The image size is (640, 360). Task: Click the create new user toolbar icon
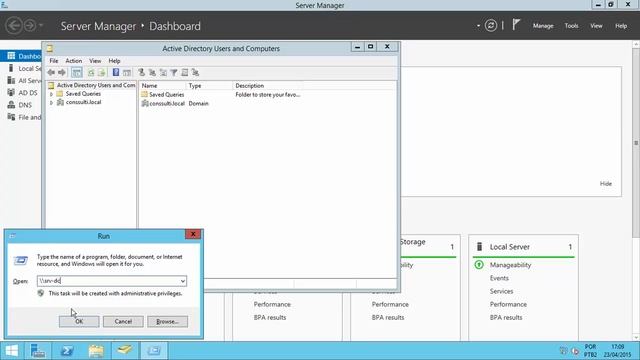pyautogui.click(x=142, y=73)
